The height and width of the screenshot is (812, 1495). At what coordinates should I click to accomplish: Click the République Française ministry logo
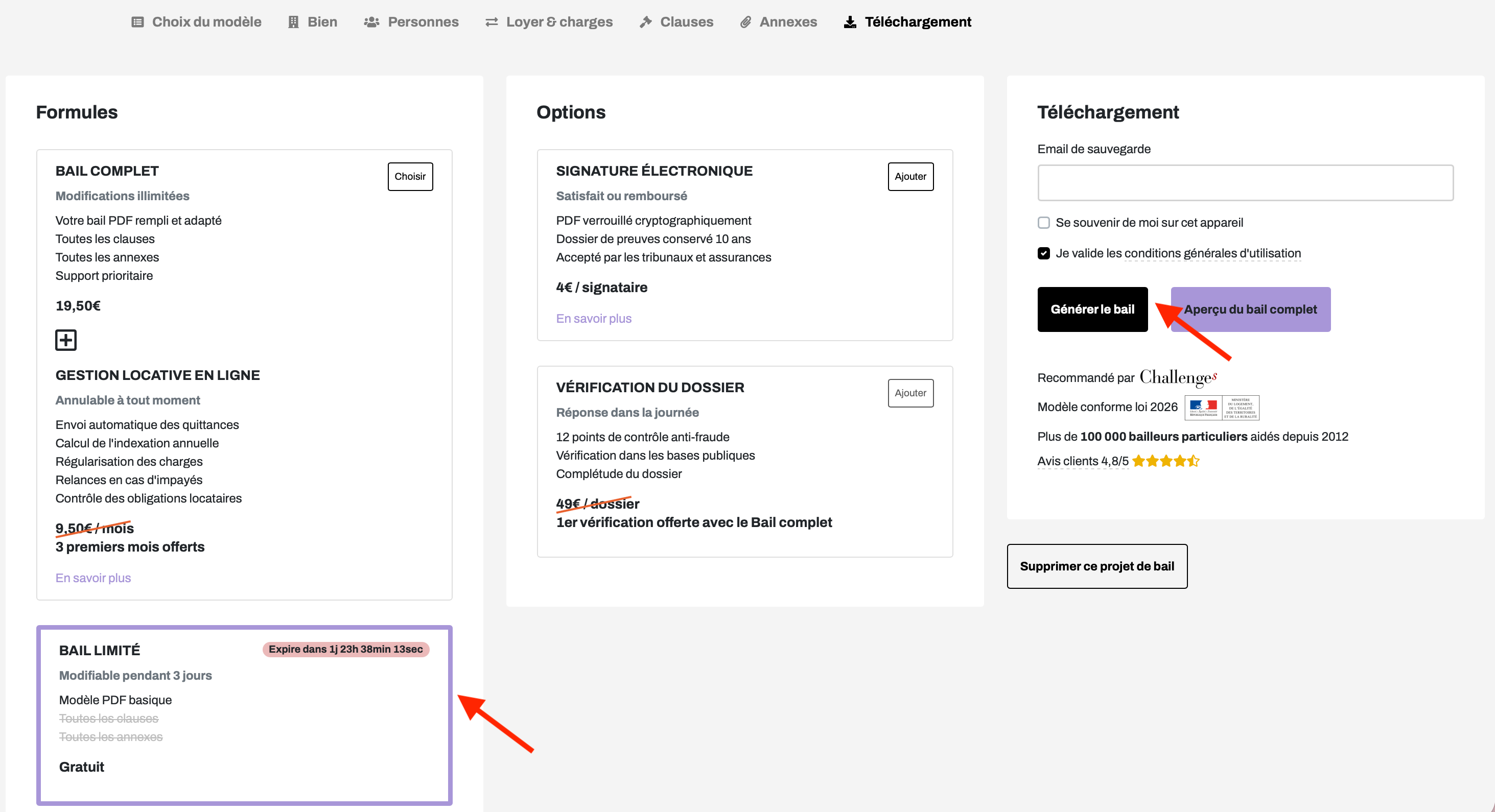point(1222,407)
